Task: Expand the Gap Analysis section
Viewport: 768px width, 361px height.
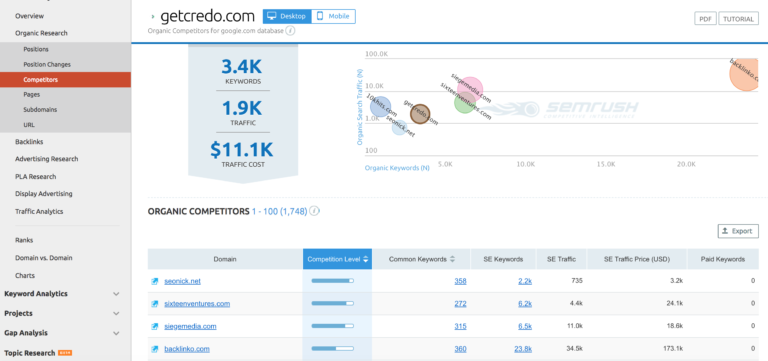Action: pyautogui.click(x=116, y=333)
